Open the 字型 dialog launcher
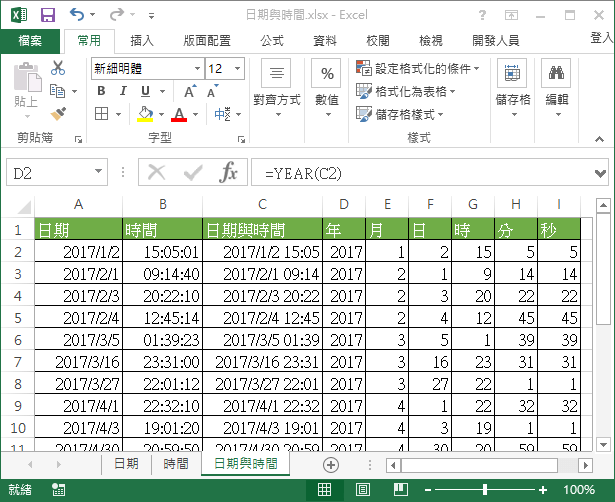Viewport: 615px width, 502px height. tap(241, 139)
